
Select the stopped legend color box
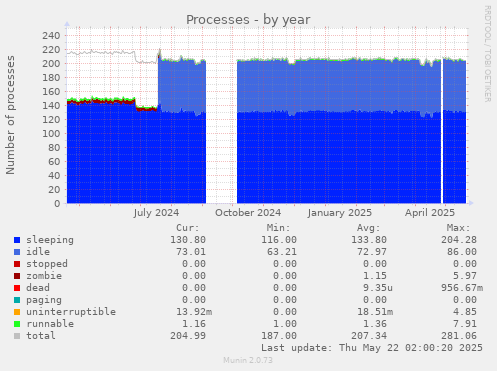17,264
